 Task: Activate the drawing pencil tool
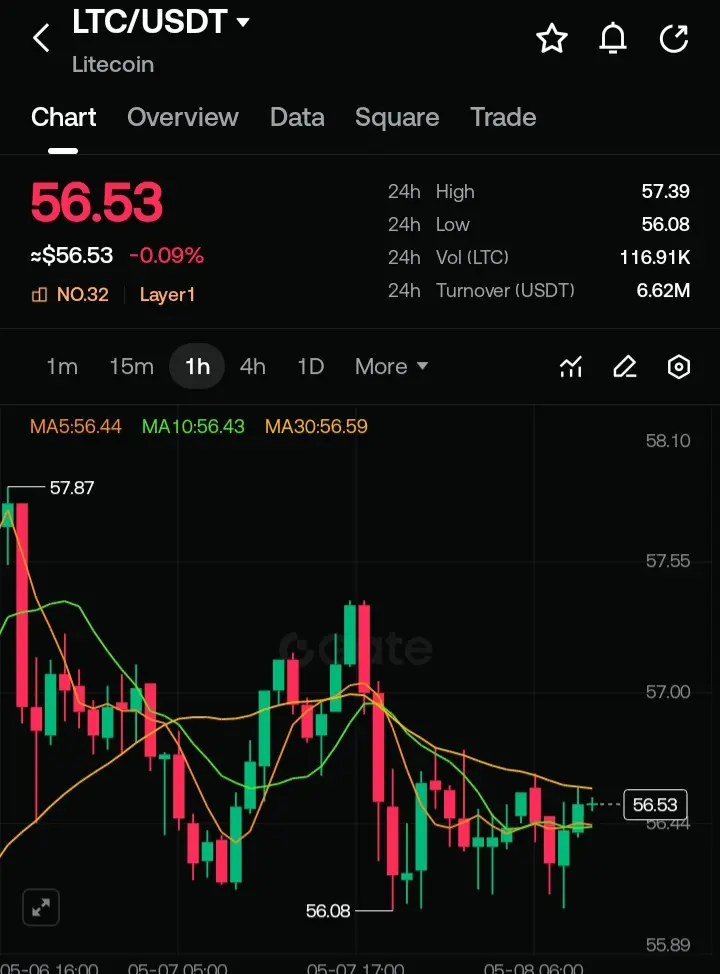pos(624,367)
